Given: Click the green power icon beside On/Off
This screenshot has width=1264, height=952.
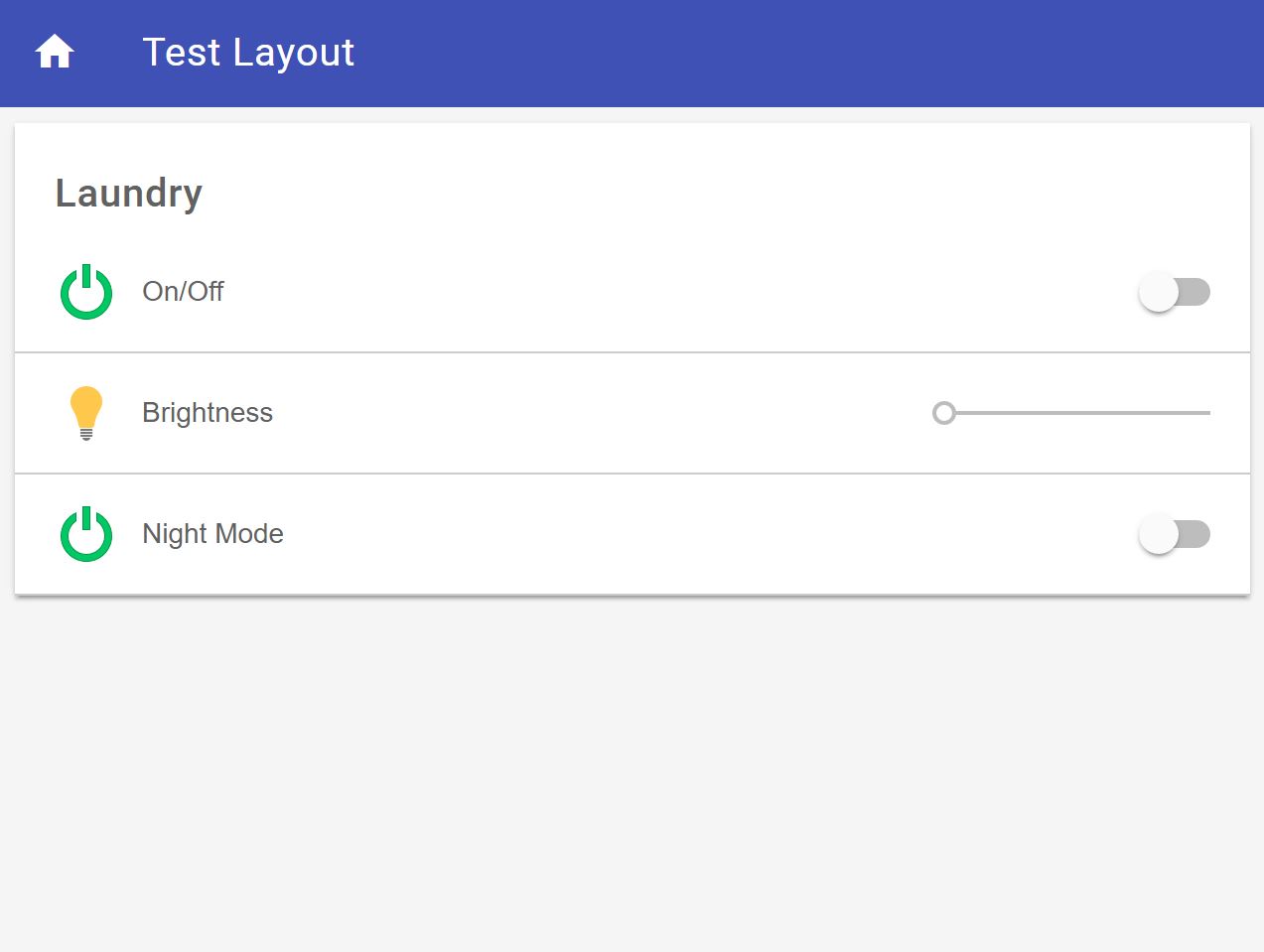Looking at the screenshot, I should coord(86,292).
